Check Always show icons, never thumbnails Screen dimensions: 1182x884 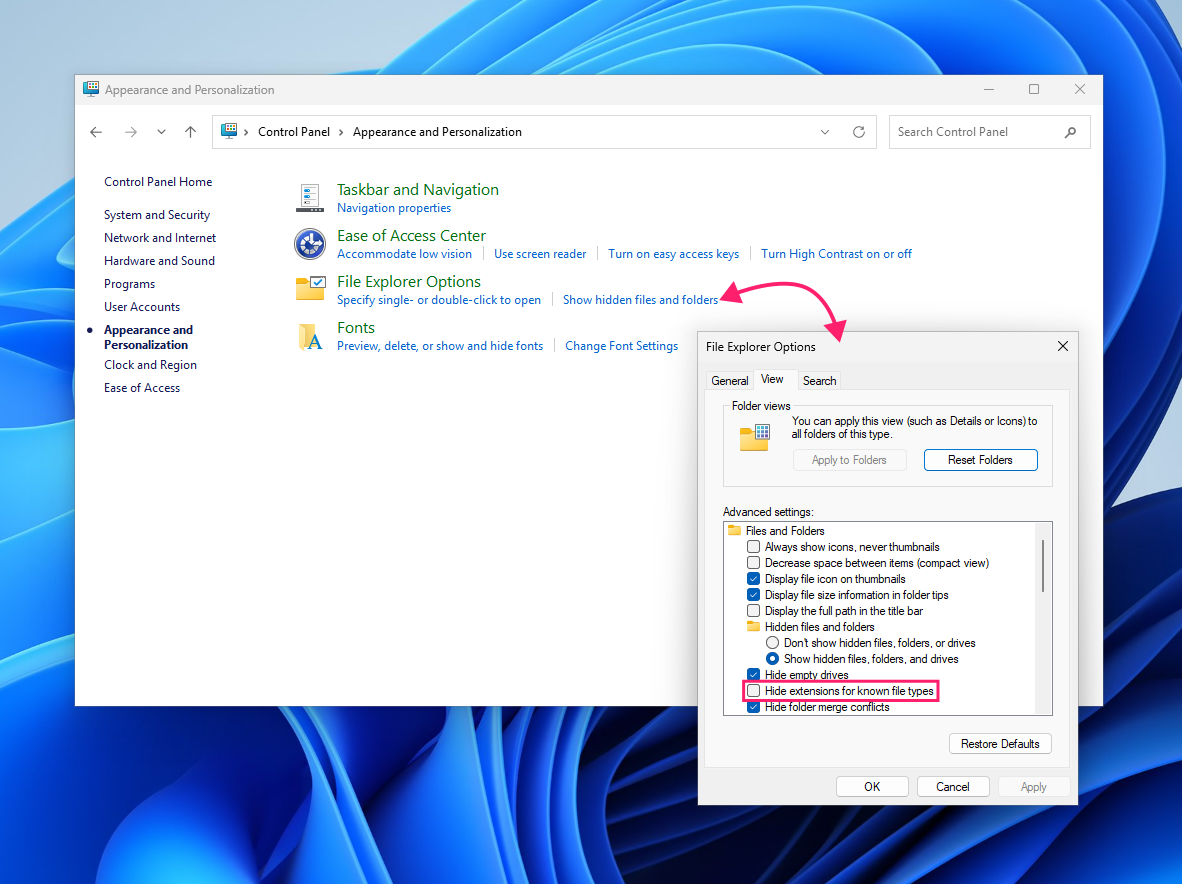coord(753,546)
